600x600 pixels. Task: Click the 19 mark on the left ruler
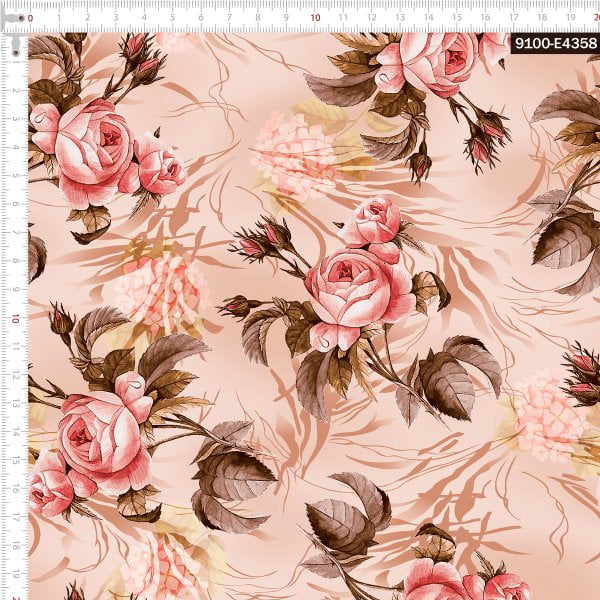point(17,575)
